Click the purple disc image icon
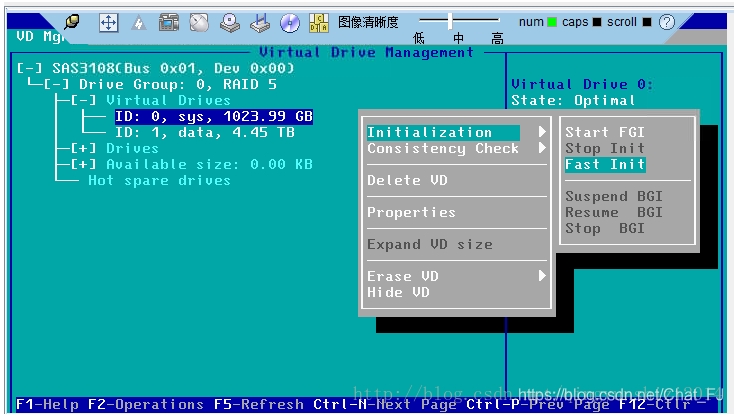Image resolution: width=734 pixels, height=414 pixels. coord(290,22)
